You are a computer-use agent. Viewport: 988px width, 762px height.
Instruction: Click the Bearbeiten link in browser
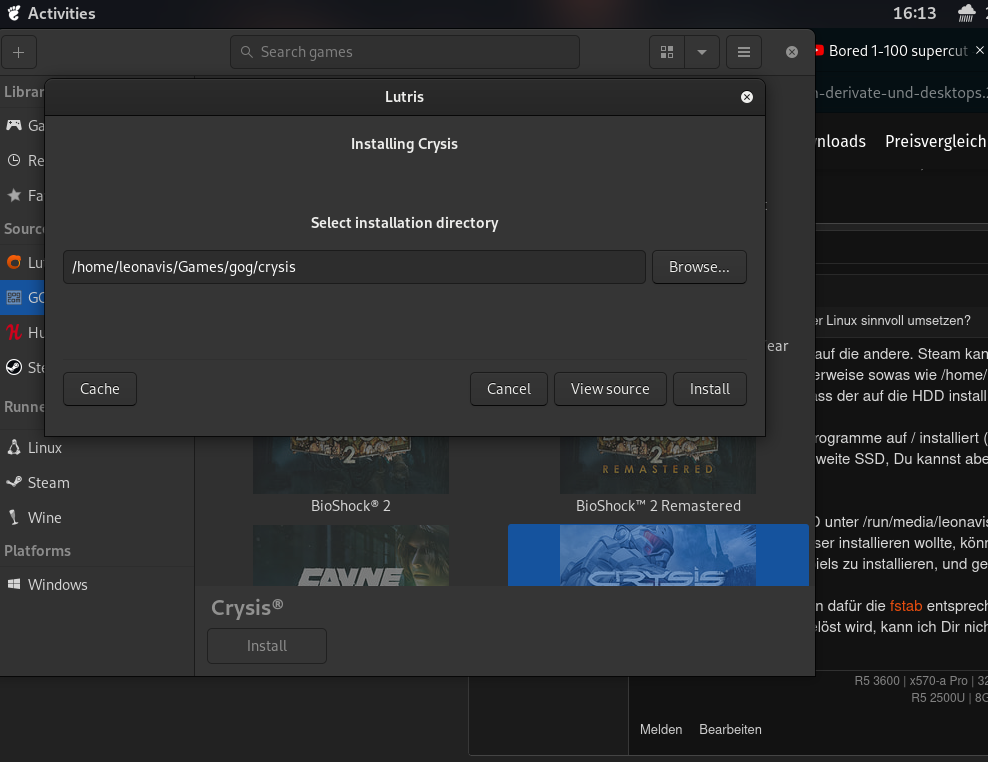[x=730, y=729]
